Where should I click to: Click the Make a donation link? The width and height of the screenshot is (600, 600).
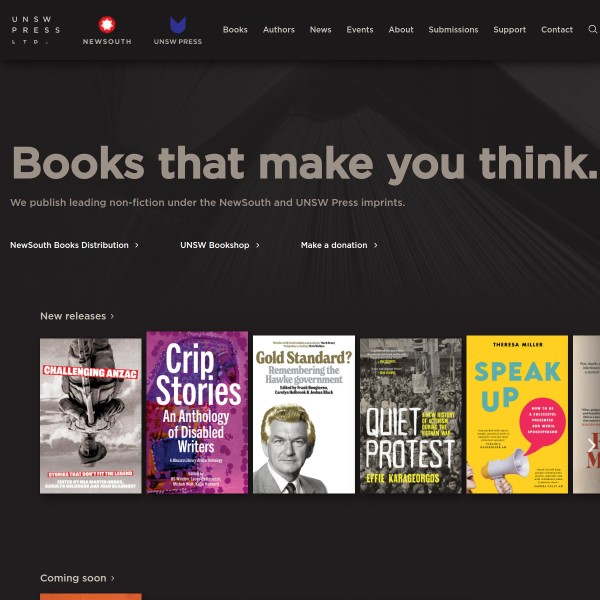[339, 245]
